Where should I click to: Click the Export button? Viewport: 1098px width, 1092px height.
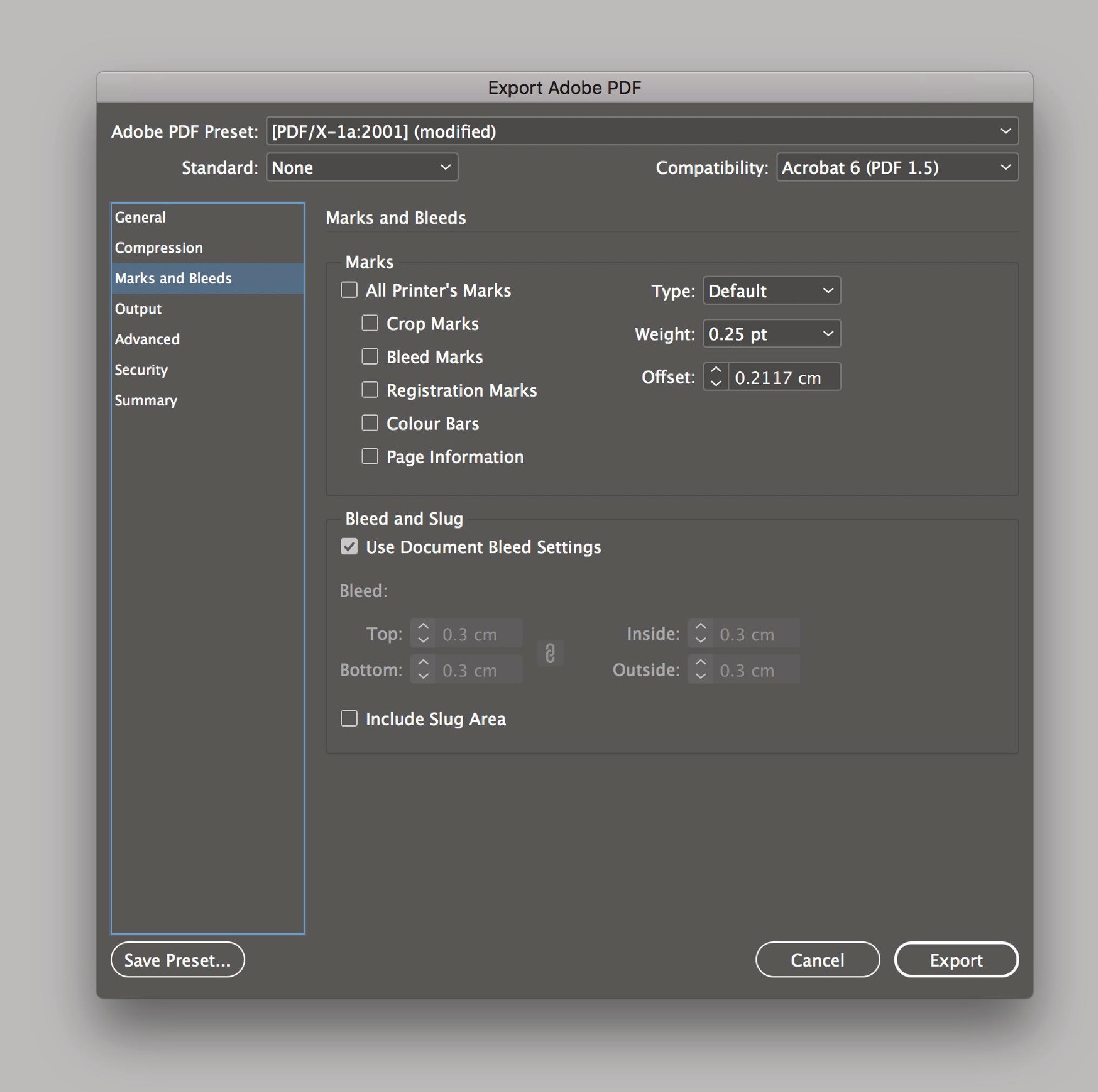tap(956, 960)
